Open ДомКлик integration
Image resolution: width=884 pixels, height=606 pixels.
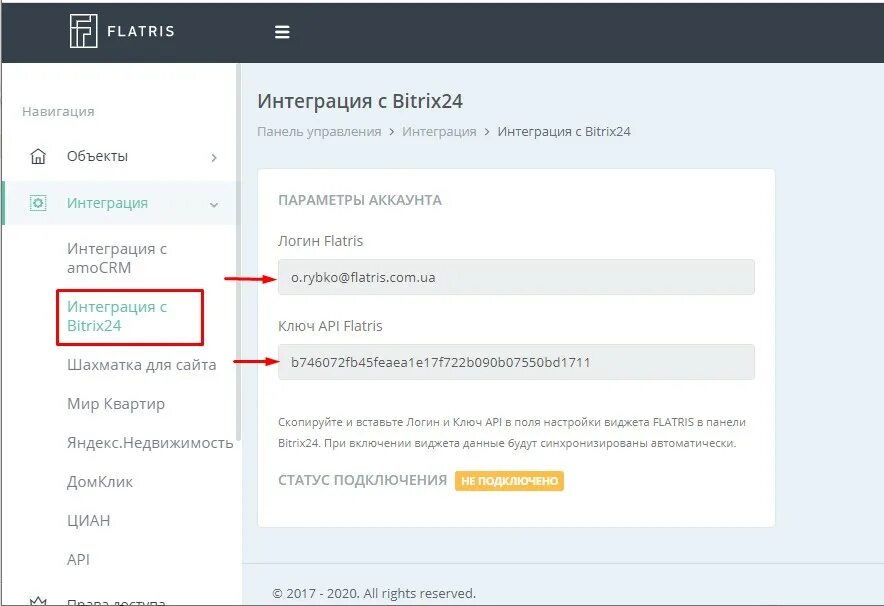click(100, 481)
